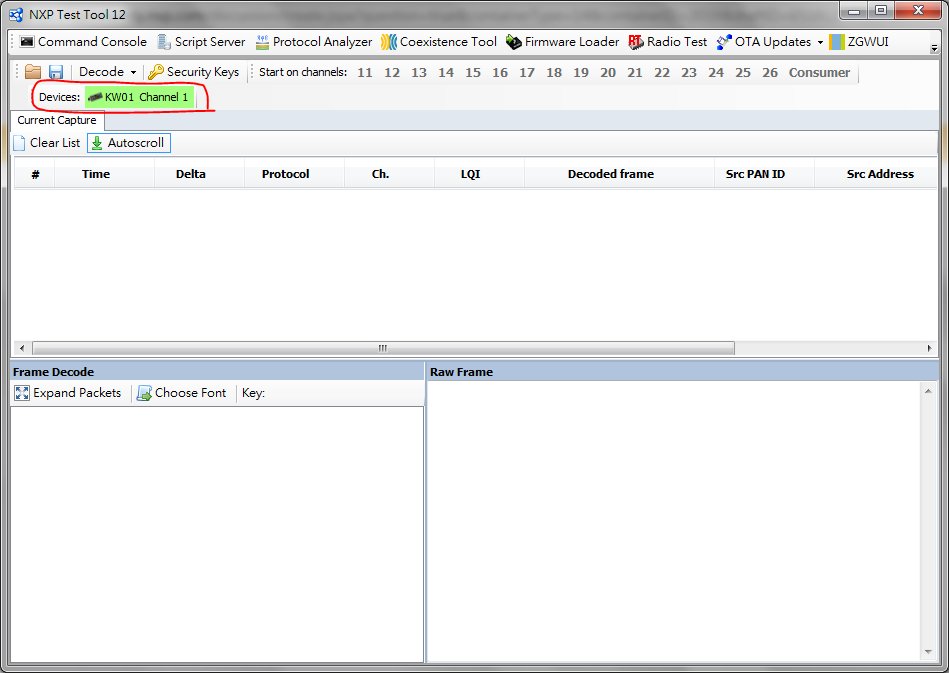Click the open file folder icon
Screen dimensions: 949x673
pyautogui.click(x=33, y=72)
